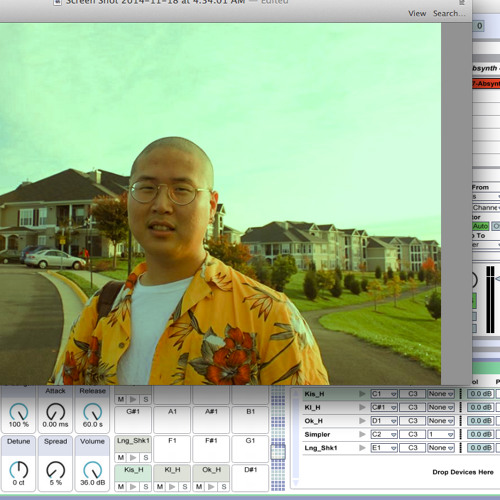Screen dimensions: 500x500
Task: Open the Channel dropdown in the mixer panel
Action: point(486,208)
